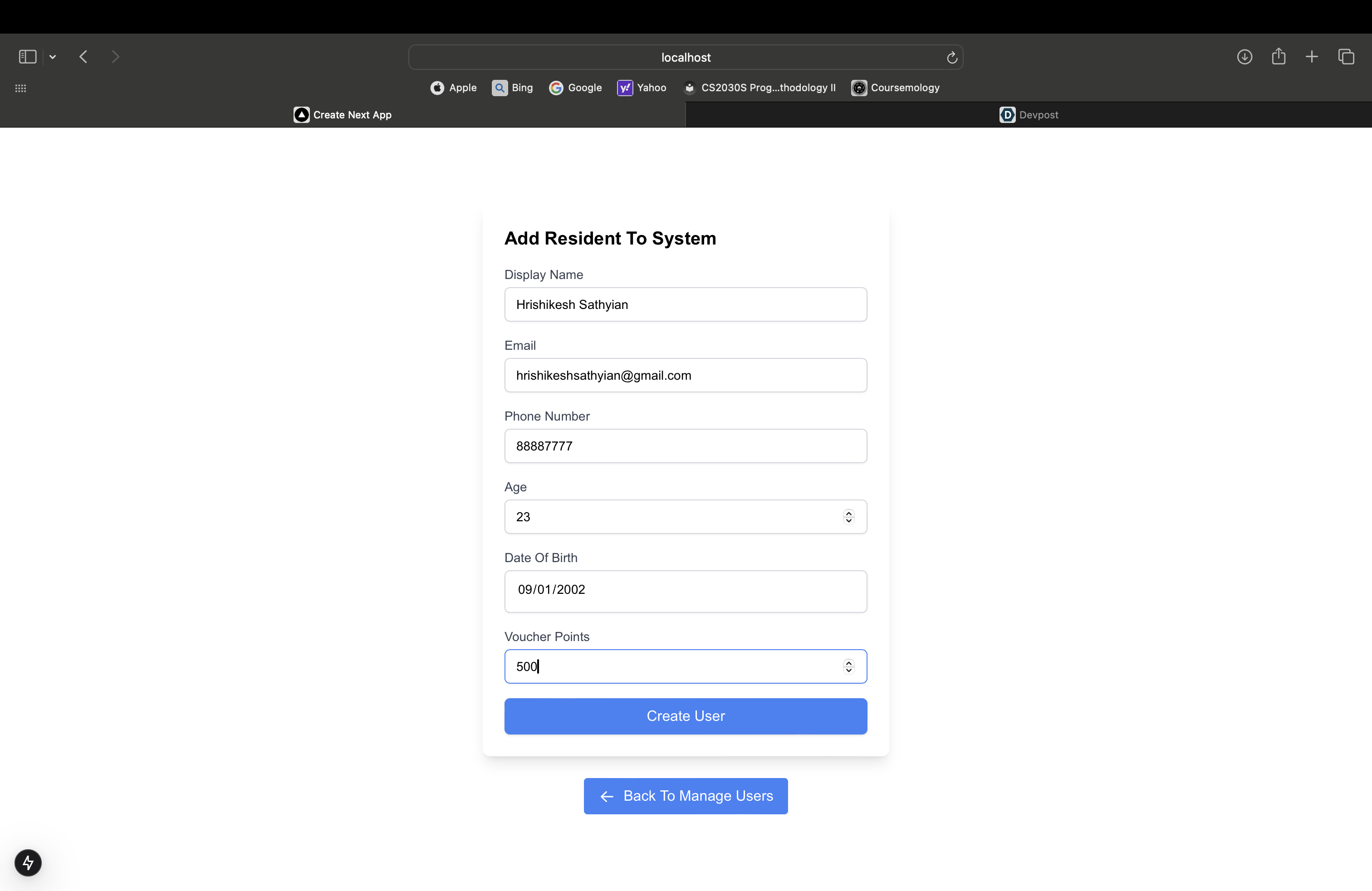Click the localhost address bar
This screenshot has width=1372, height=891.
click(x=686, y=58)
